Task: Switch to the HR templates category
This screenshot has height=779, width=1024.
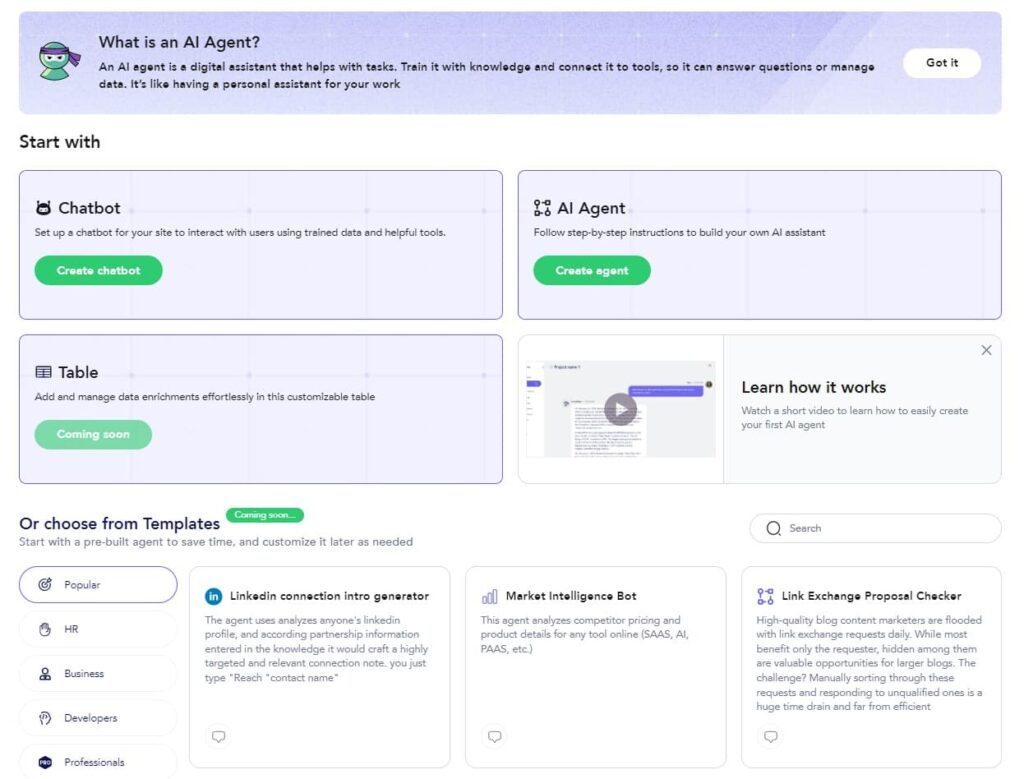Action: point(97,629)
